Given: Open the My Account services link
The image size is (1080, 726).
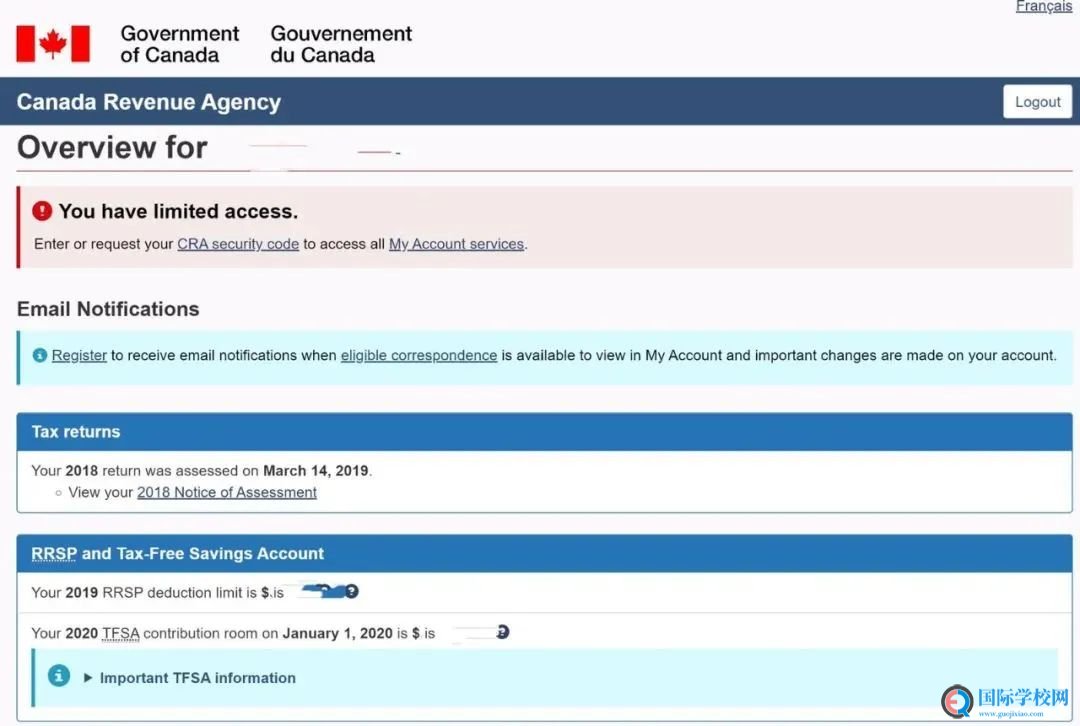Looking at the screenshot, I should pyautogui.click(x=457, y=244).
